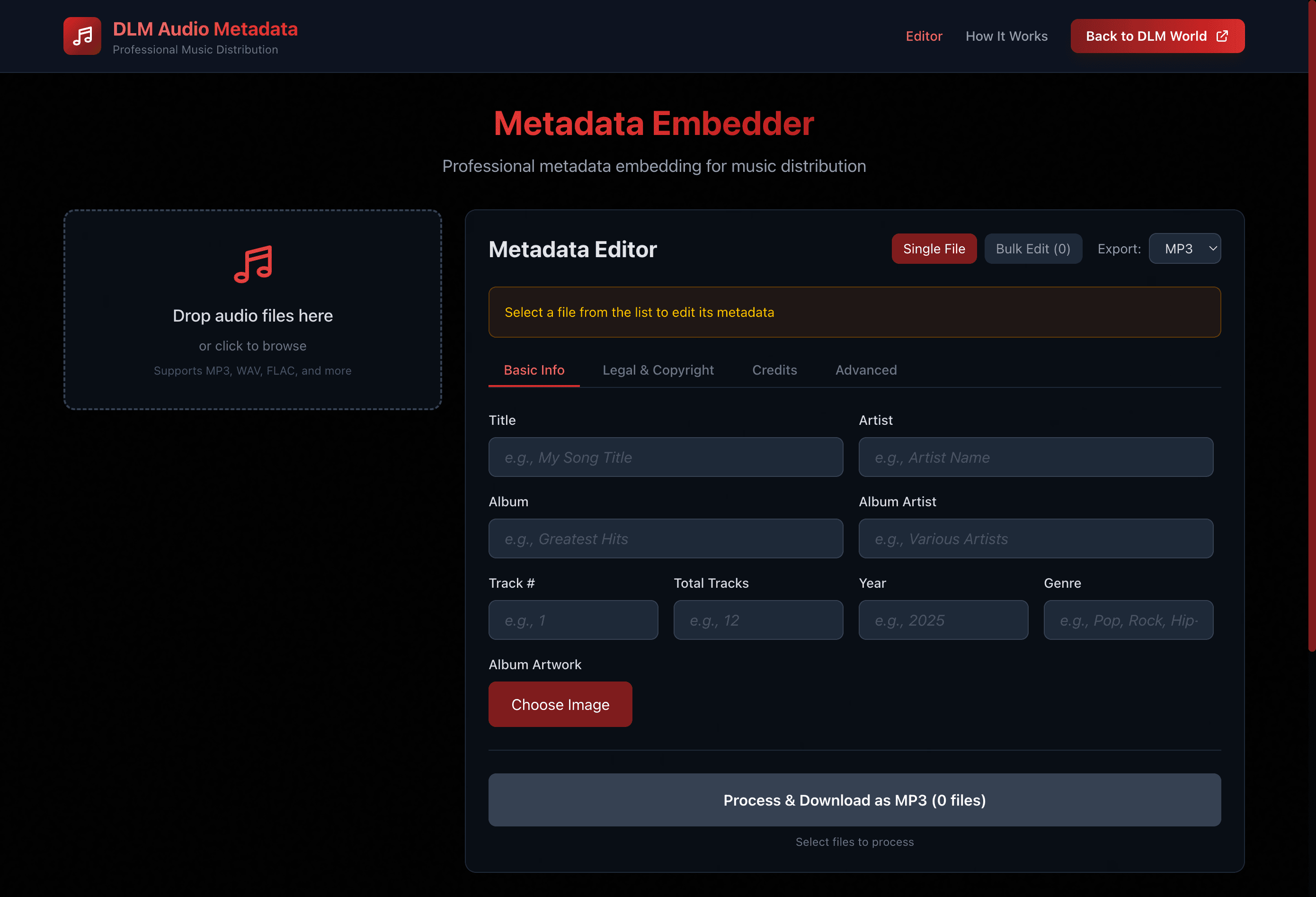This screenshot has width=1316, height=897.
Task: Click the red music note in drop zone
Action: pyautogui.click(x=253, y=264)
